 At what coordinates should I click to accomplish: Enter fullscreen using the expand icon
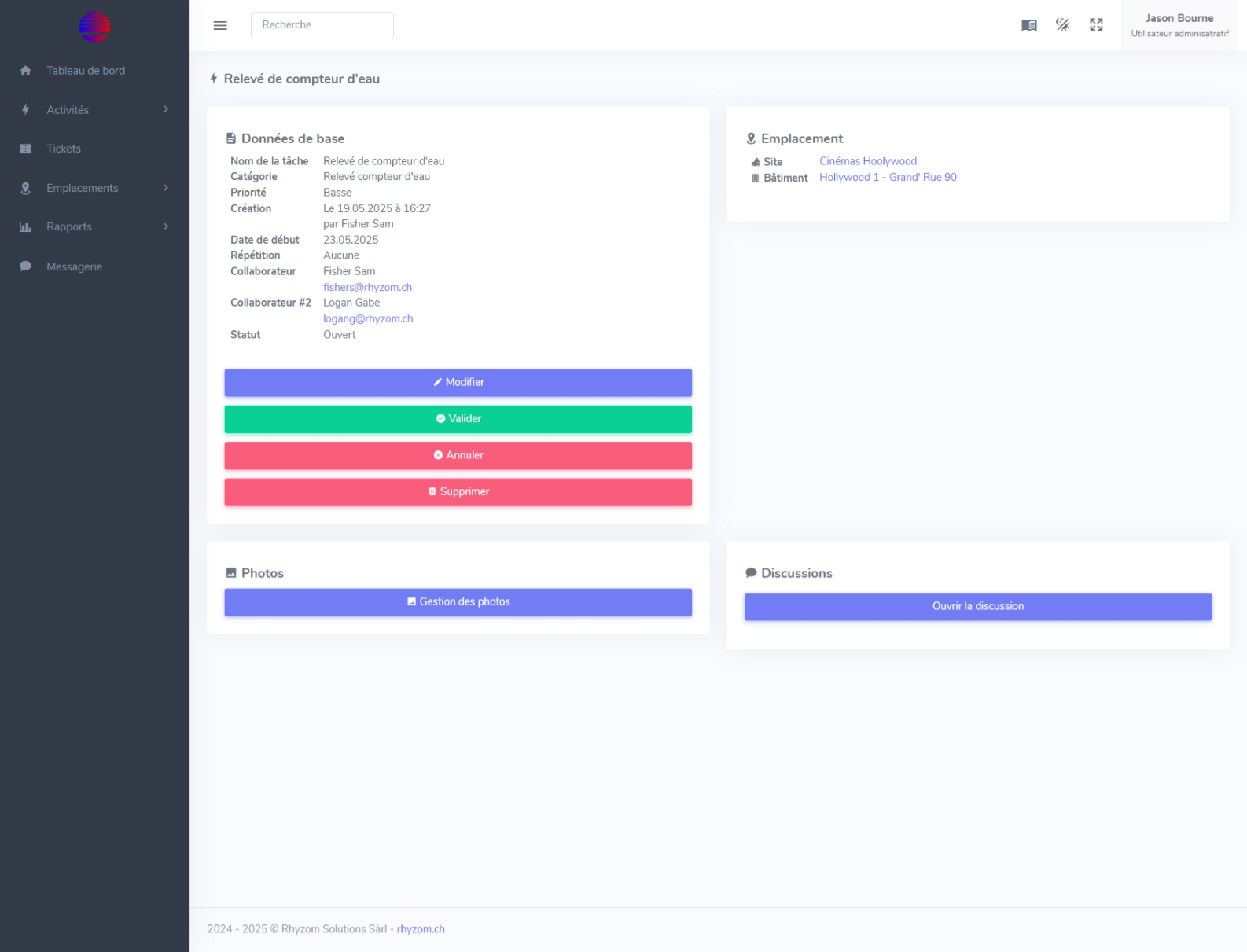(1096, 25)
